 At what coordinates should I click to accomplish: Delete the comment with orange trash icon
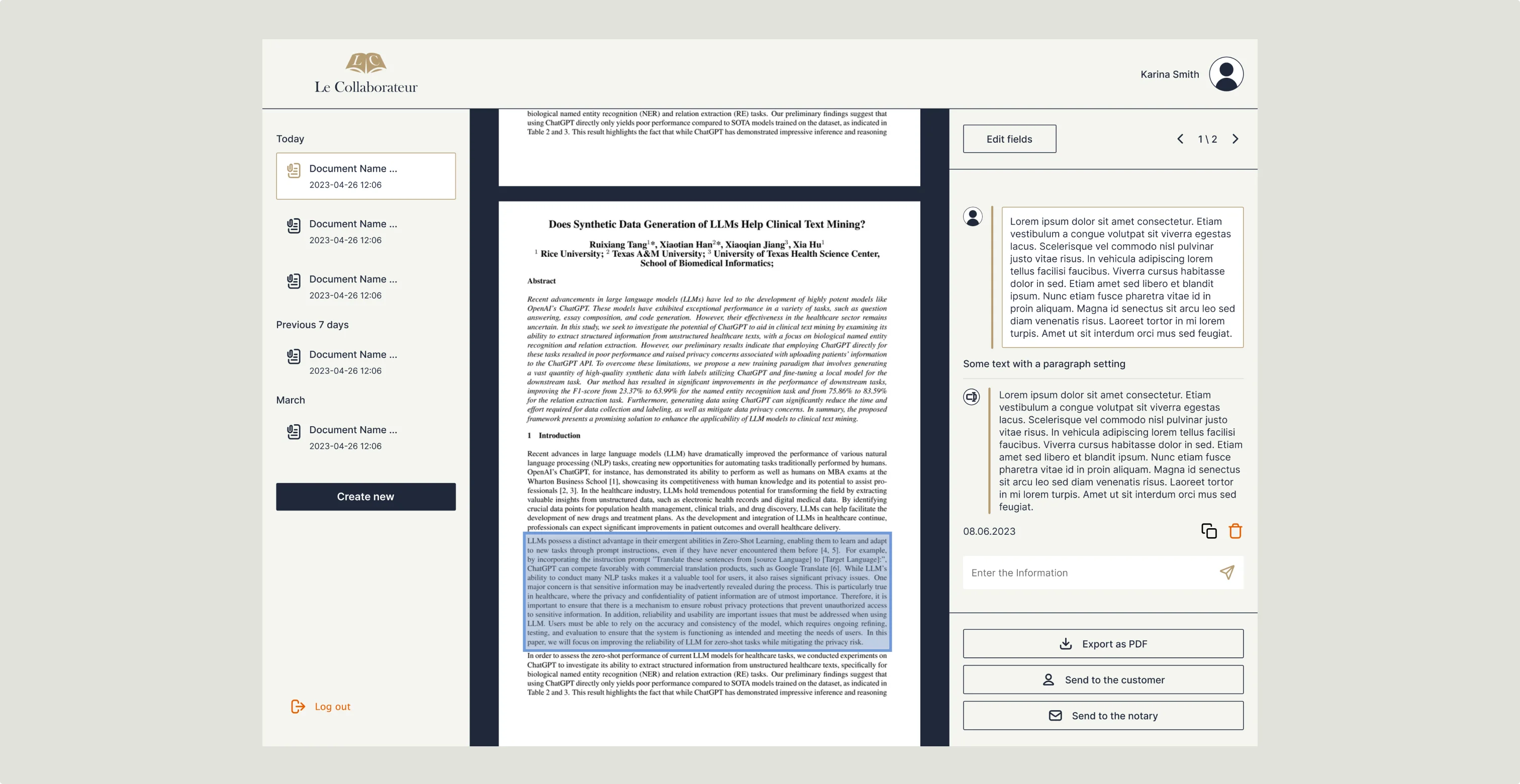tap(1235, 531)
